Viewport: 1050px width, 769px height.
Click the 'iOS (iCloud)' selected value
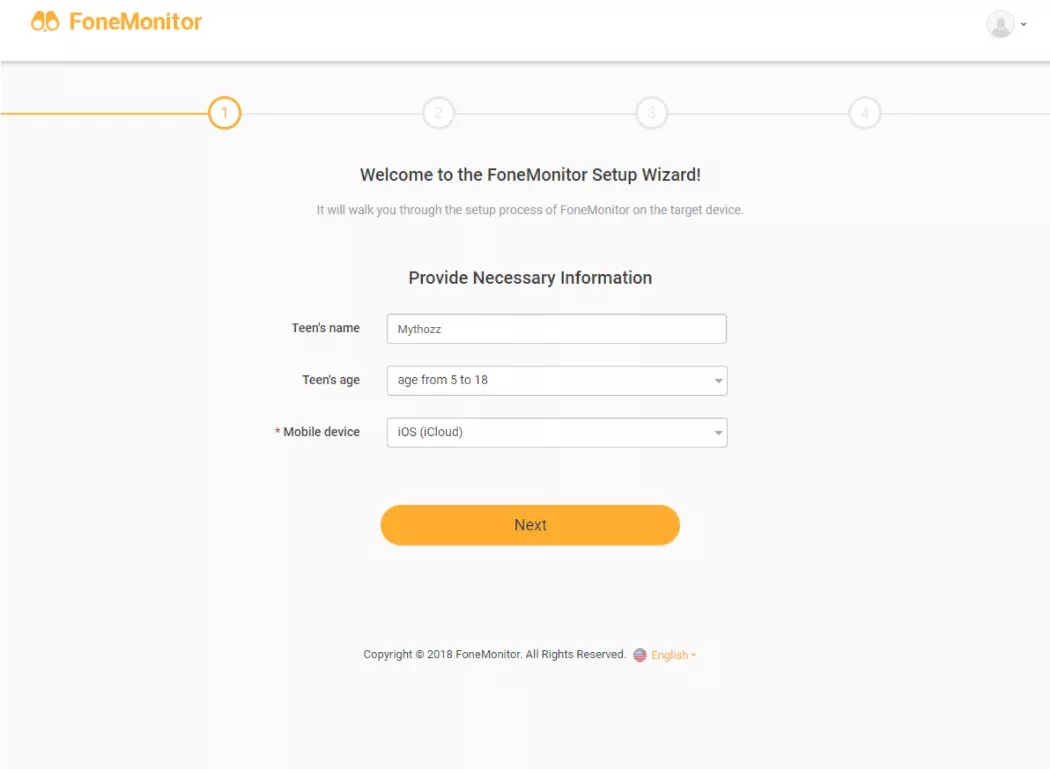tap(432, 432)
